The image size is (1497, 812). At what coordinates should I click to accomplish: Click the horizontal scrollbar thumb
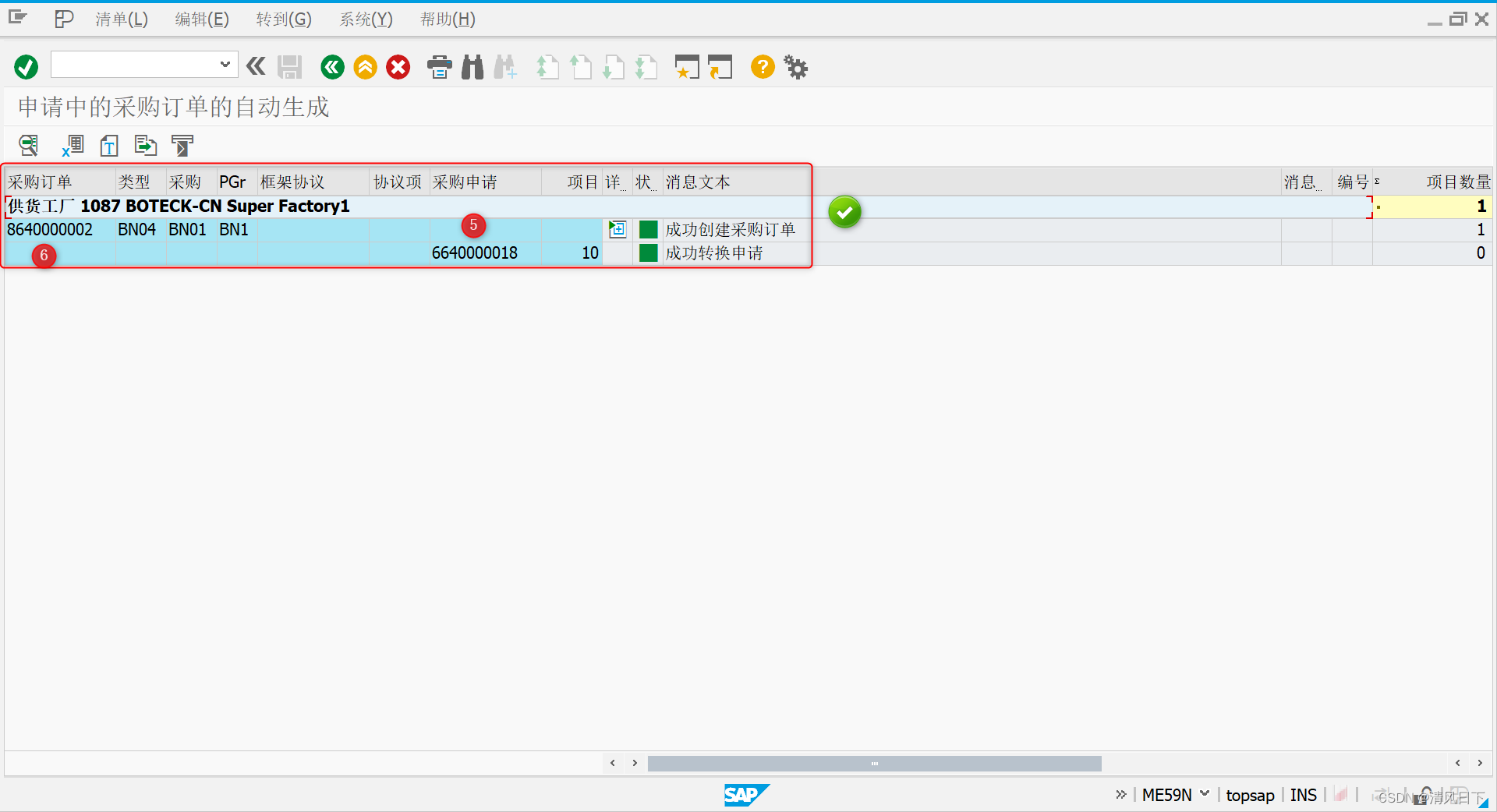click(x=874, y=763)
